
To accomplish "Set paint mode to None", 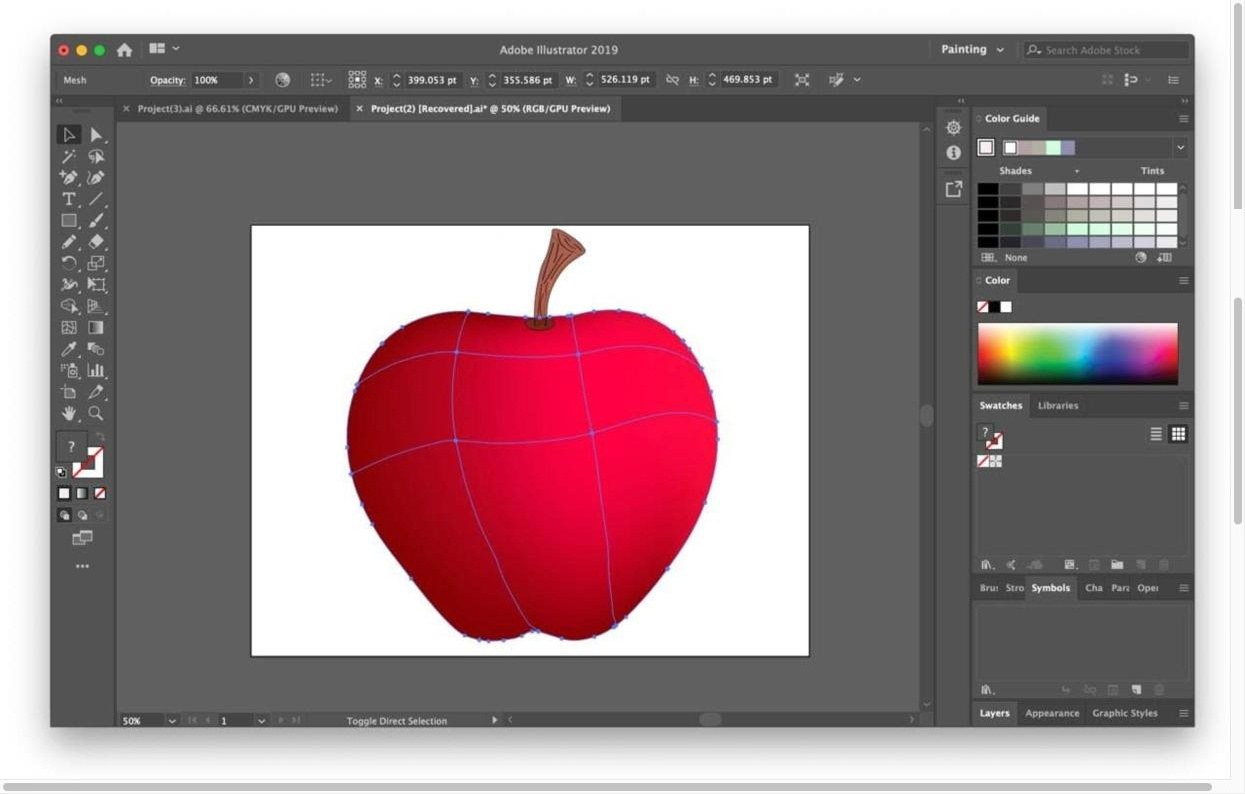I will point(100,493).
